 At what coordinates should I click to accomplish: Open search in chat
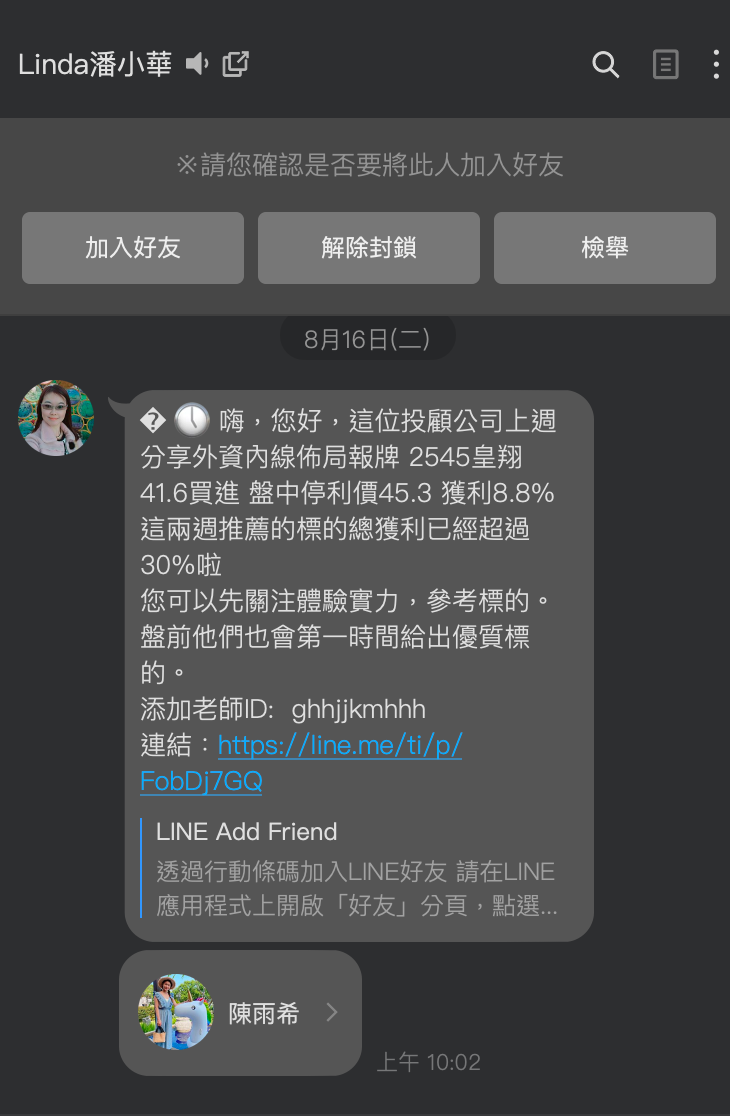coord(605,65)
